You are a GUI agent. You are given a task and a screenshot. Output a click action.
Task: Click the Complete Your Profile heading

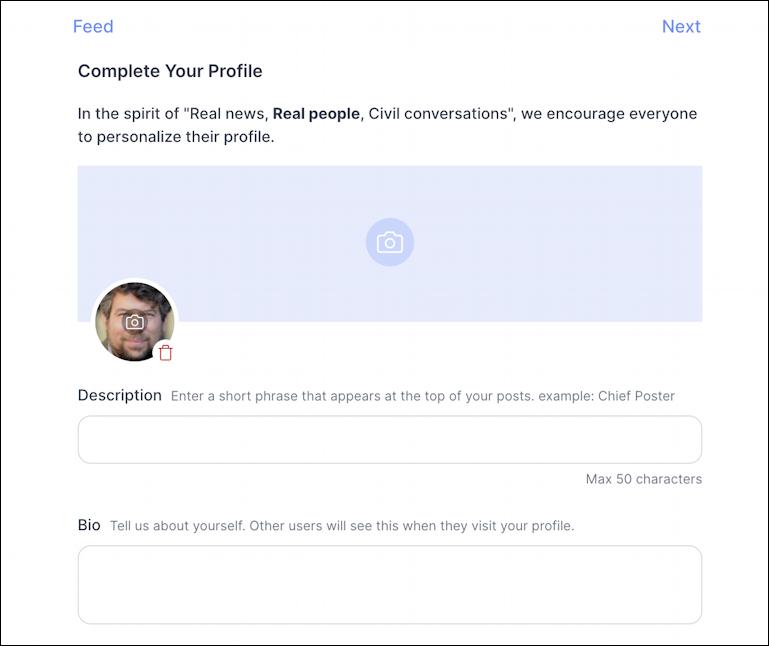[x=170, y=71]
